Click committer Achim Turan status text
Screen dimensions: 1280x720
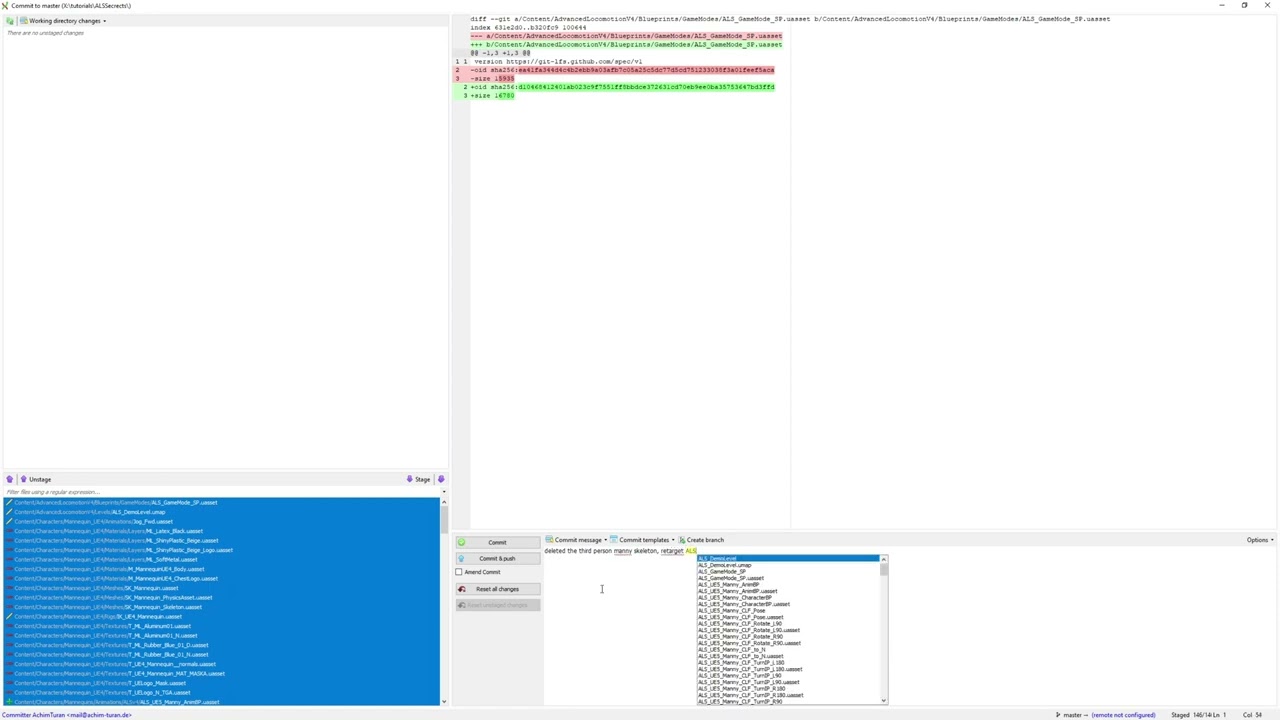coord(68,715)
